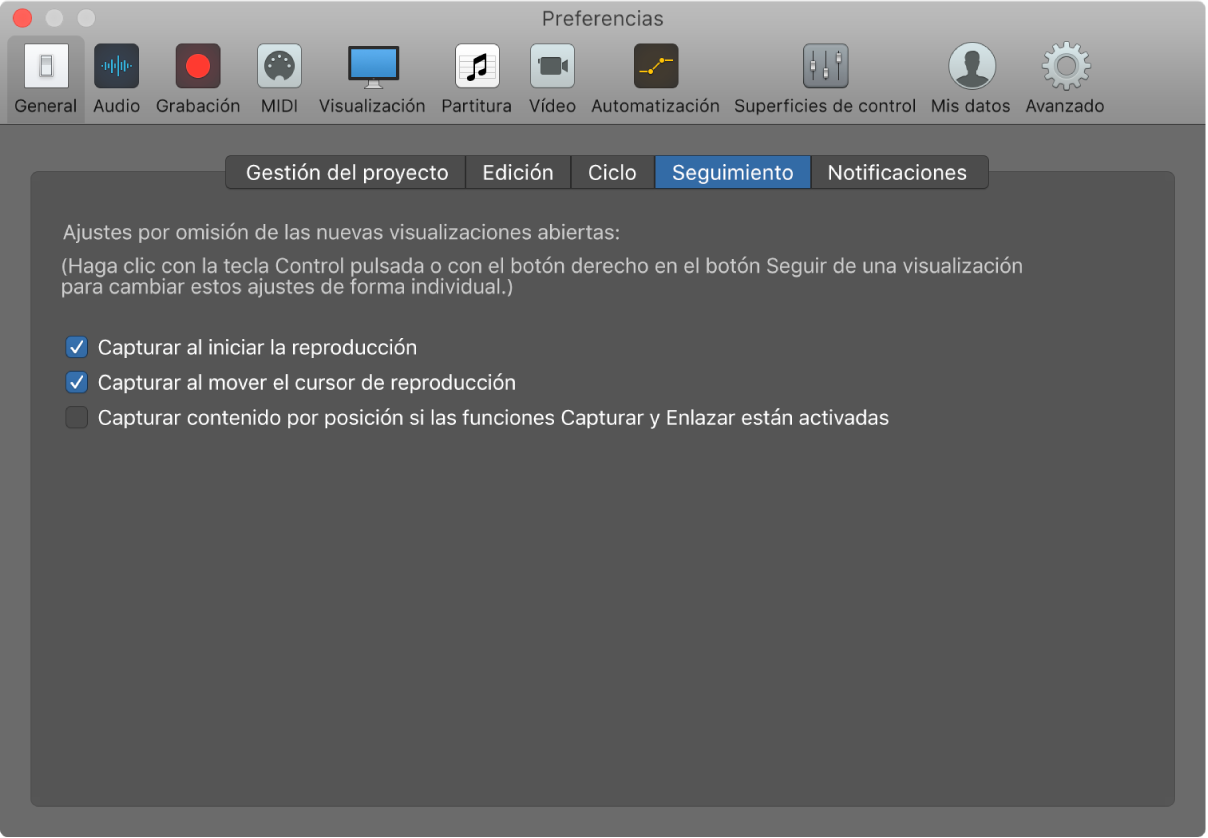Image resolution: width=1208 pixels, height=838 pixels.
Task: Uncheck Capturar al mover el cursor de reproducción
Action: click(x=77, y=383)
